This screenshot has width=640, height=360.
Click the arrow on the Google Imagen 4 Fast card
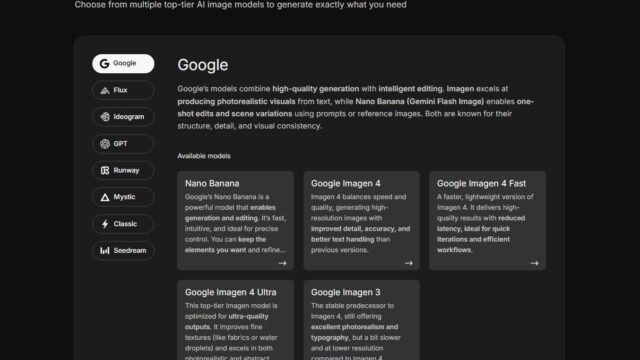tap(534, 263)
